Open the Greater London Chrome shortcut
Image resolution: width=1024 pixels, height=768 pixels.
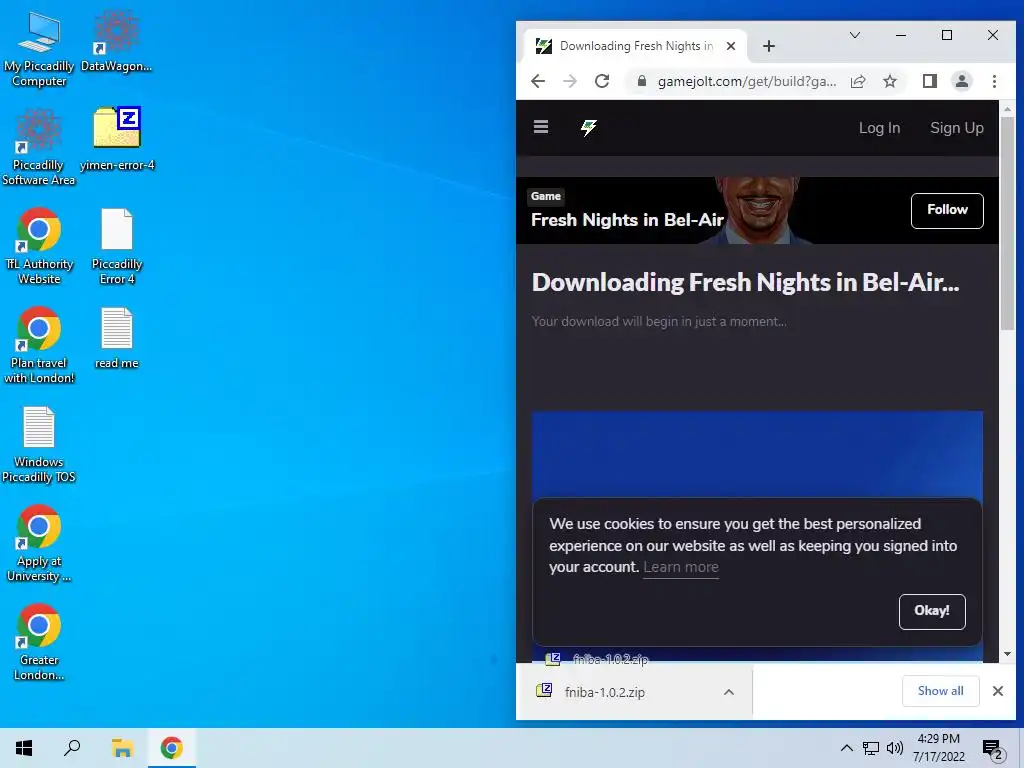39,643
